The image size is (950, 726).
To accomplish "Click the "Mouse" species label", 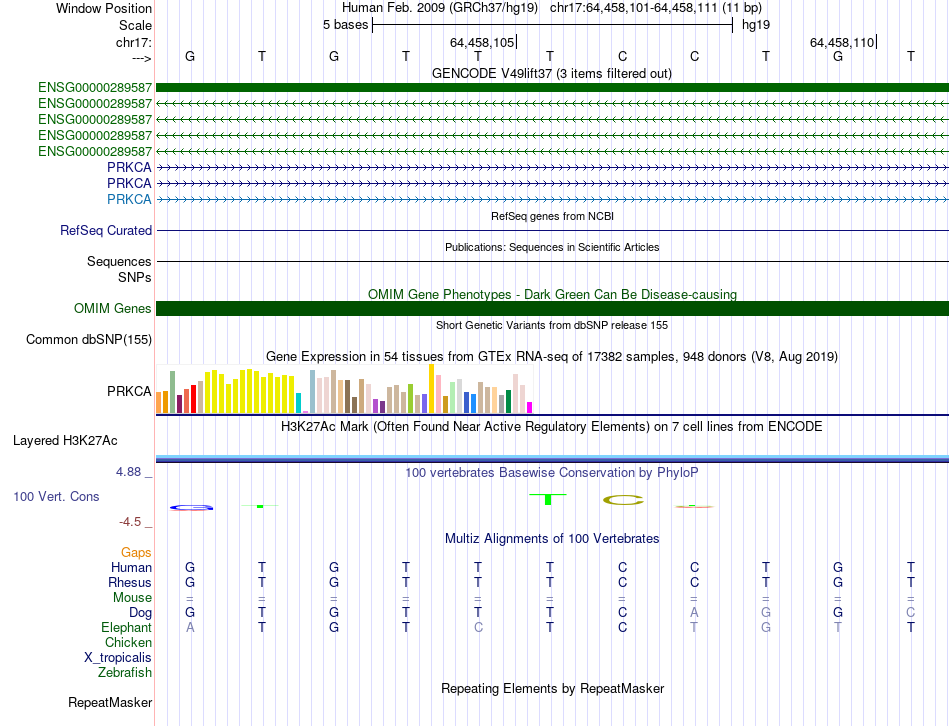I will pyautogui.click(x=132, y=598).
